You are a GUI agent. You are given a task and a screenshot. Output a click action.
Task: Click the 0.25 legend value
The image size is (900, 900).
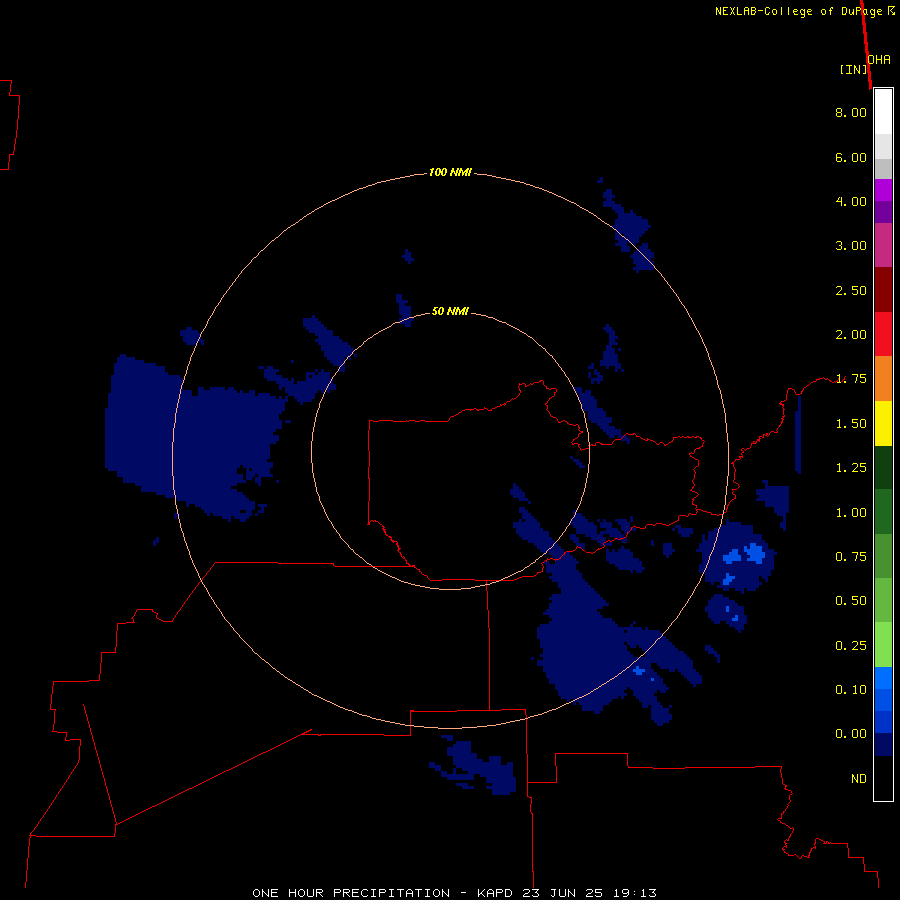point(851,646)
